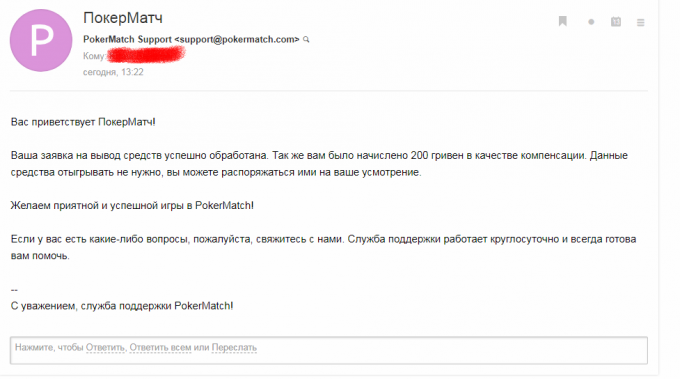
Task: Expand the redacted Кому recipient field
Action: coord(146,55)
